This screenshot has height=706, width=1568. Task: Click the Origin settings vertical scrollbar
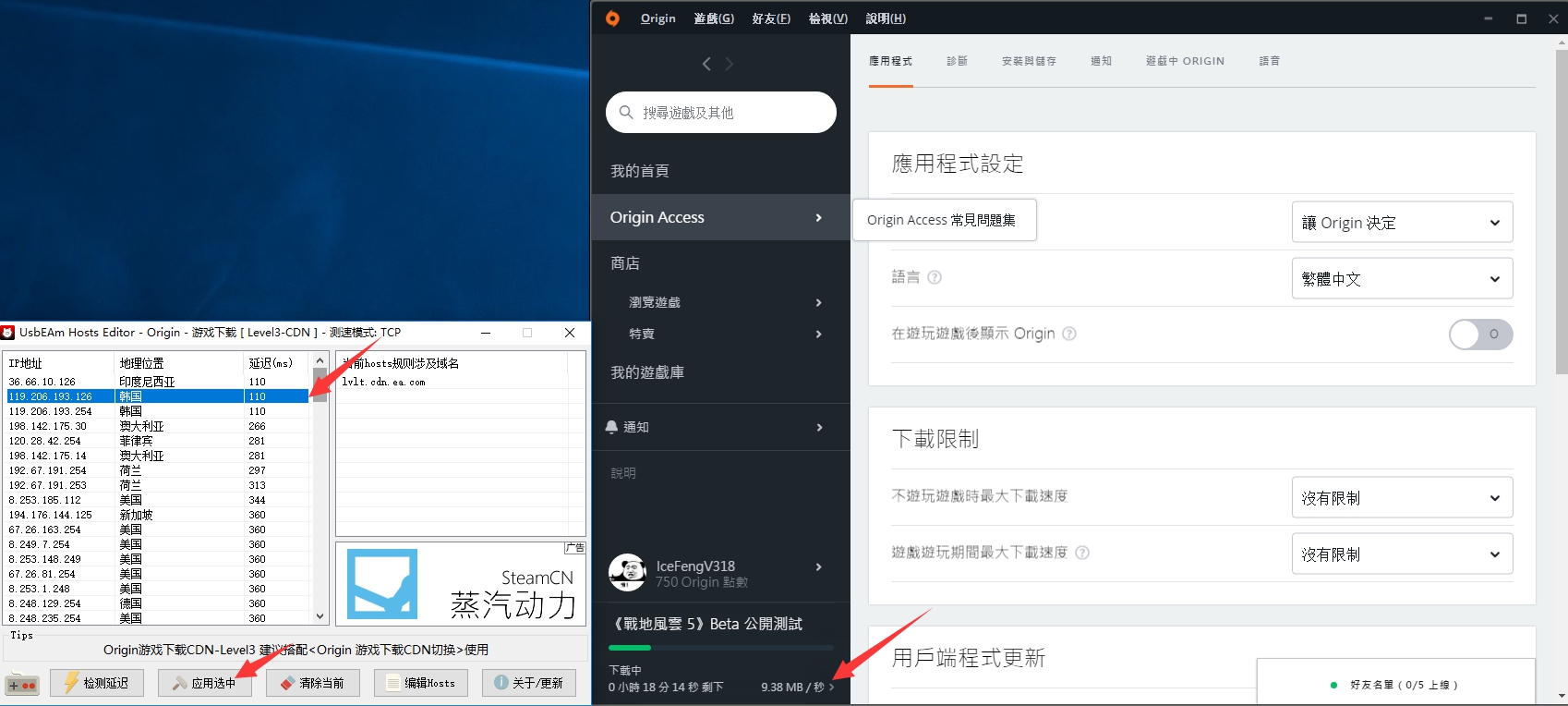point(1561,213)
